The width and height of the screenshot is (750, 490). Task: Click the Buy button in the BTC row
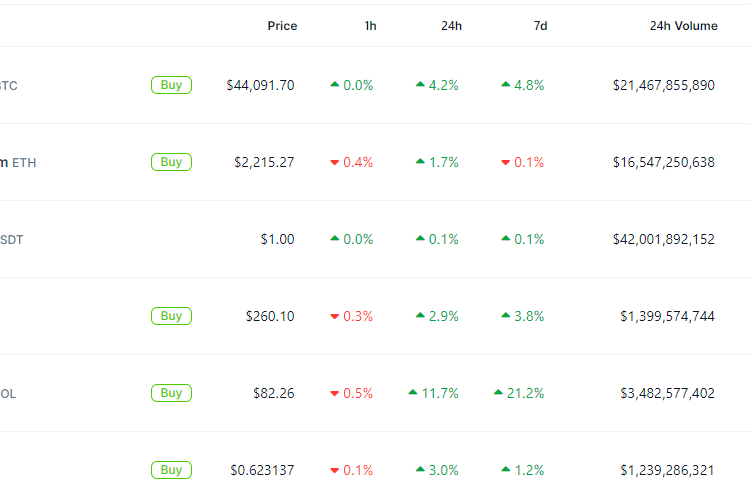(x=171, y=85)
